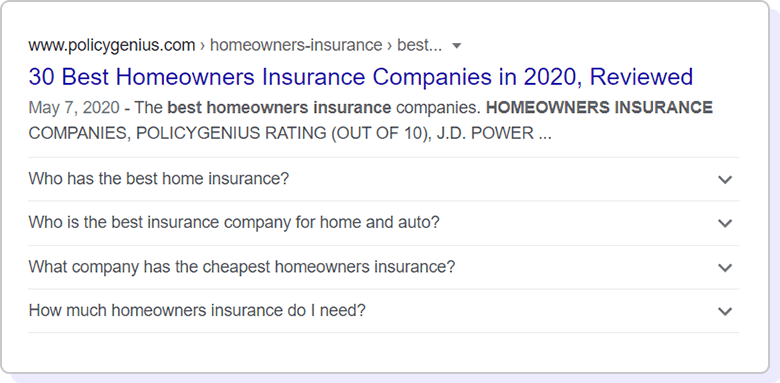Click the "May 7, 2020" snippet date
Screen dimensions: 780x383
pos(74,108)
